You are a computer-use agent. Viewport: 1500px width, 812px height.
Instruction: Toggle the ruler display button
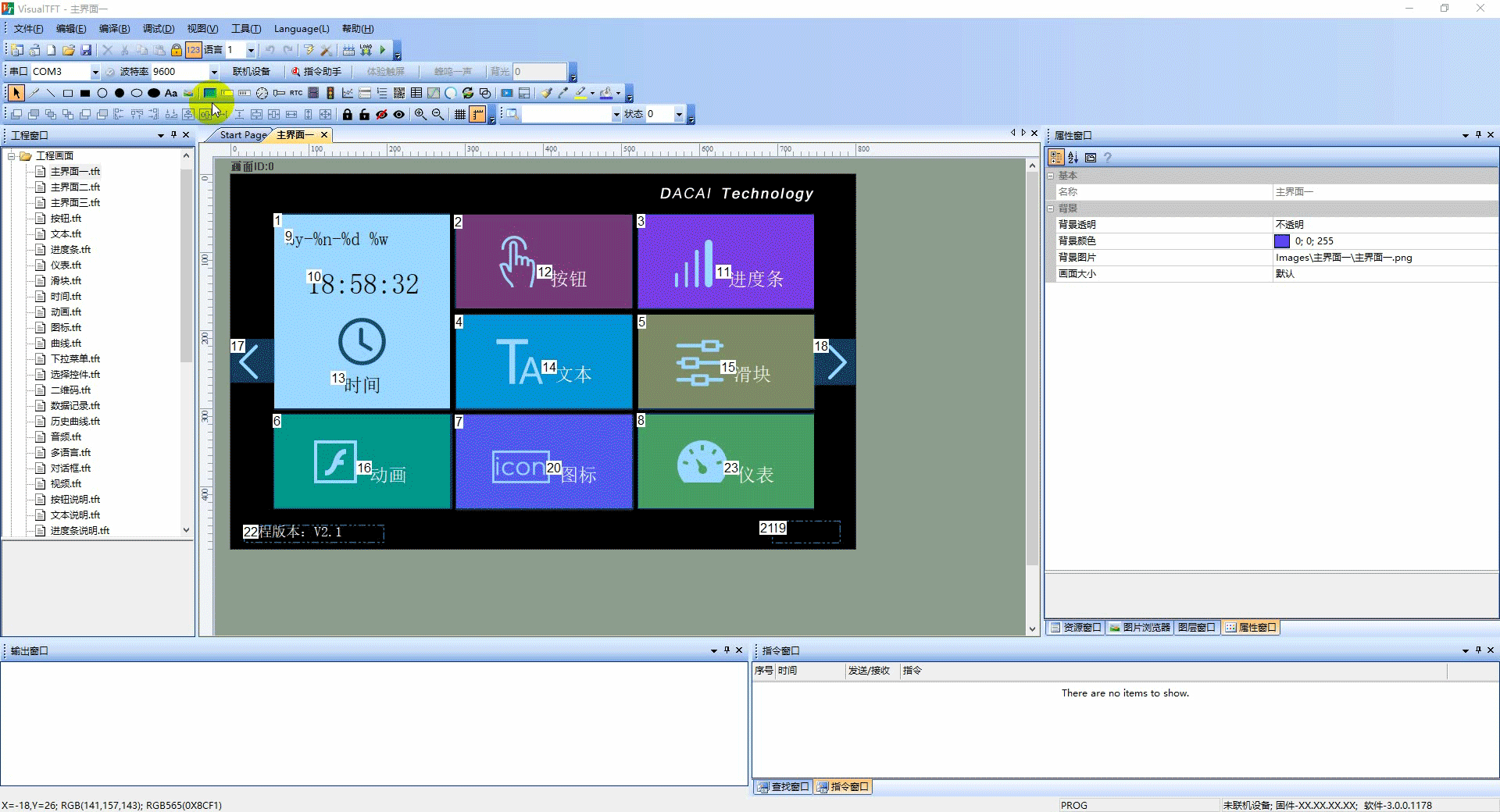pyautogui.click(x=477, y=114)
